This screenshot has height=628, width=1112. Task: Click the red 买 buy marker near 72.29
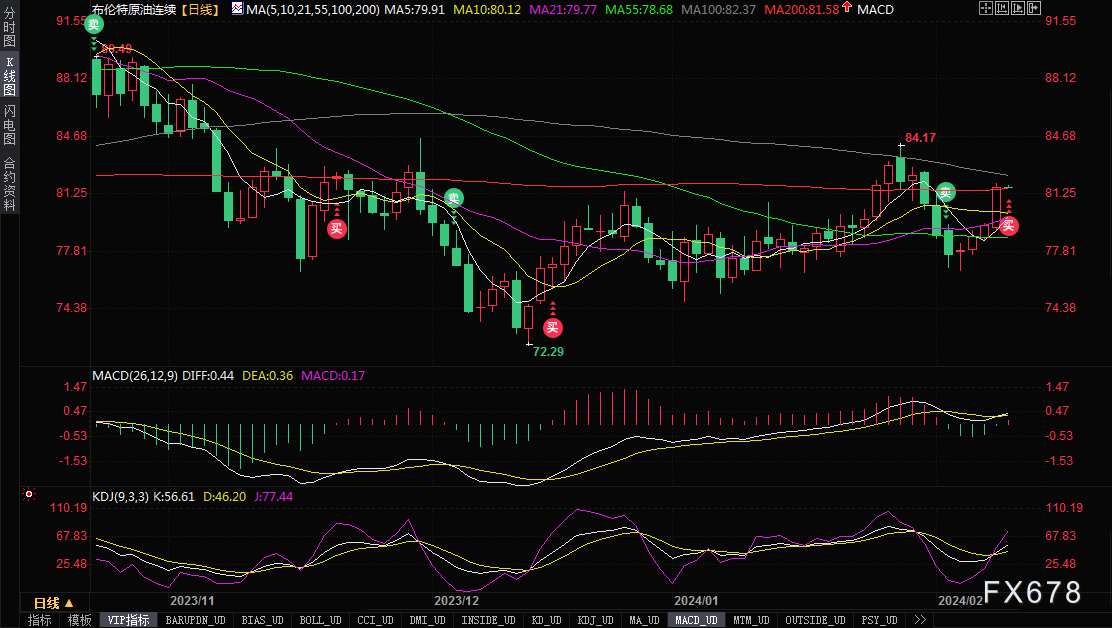point(552,327)
